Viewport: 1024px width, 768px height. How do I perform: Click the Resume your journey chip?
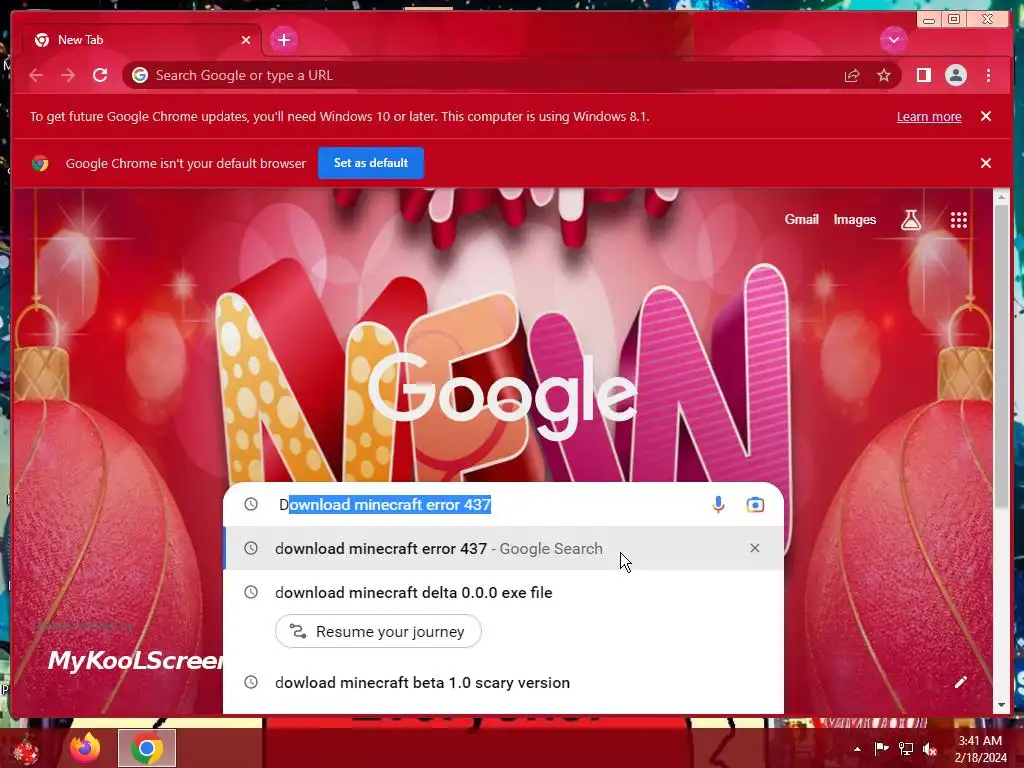(x=378, y=632)
